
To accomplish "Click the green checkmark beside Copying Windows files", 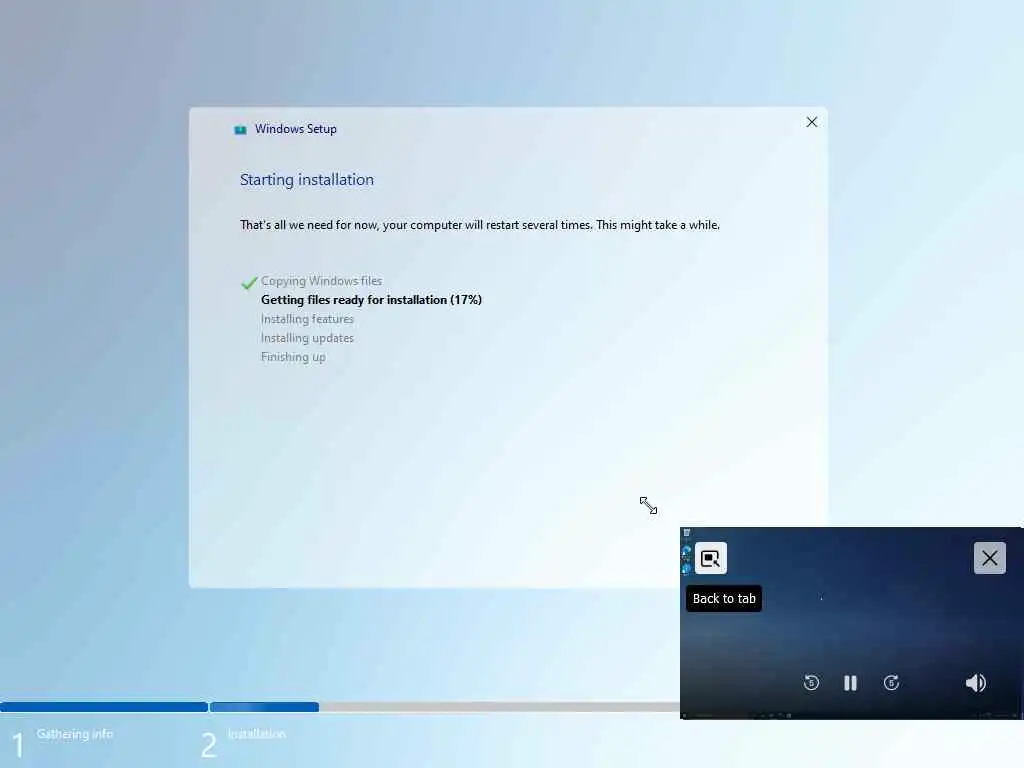I will pos(249,282).
